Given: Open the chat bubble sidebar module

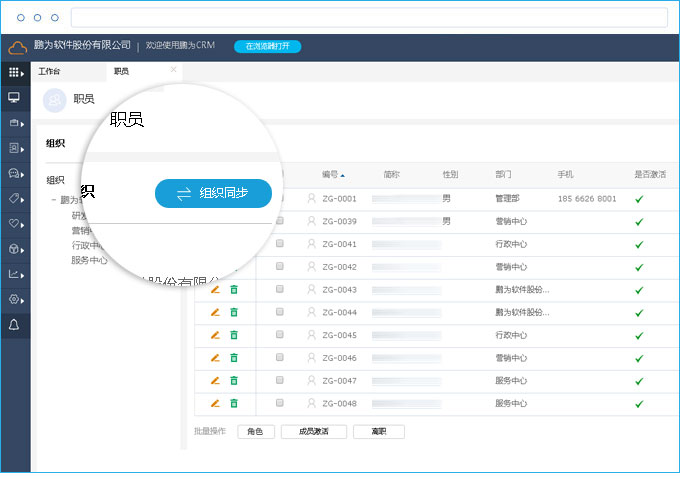Looking at the screenshot, I should click(x=14, y=173).
